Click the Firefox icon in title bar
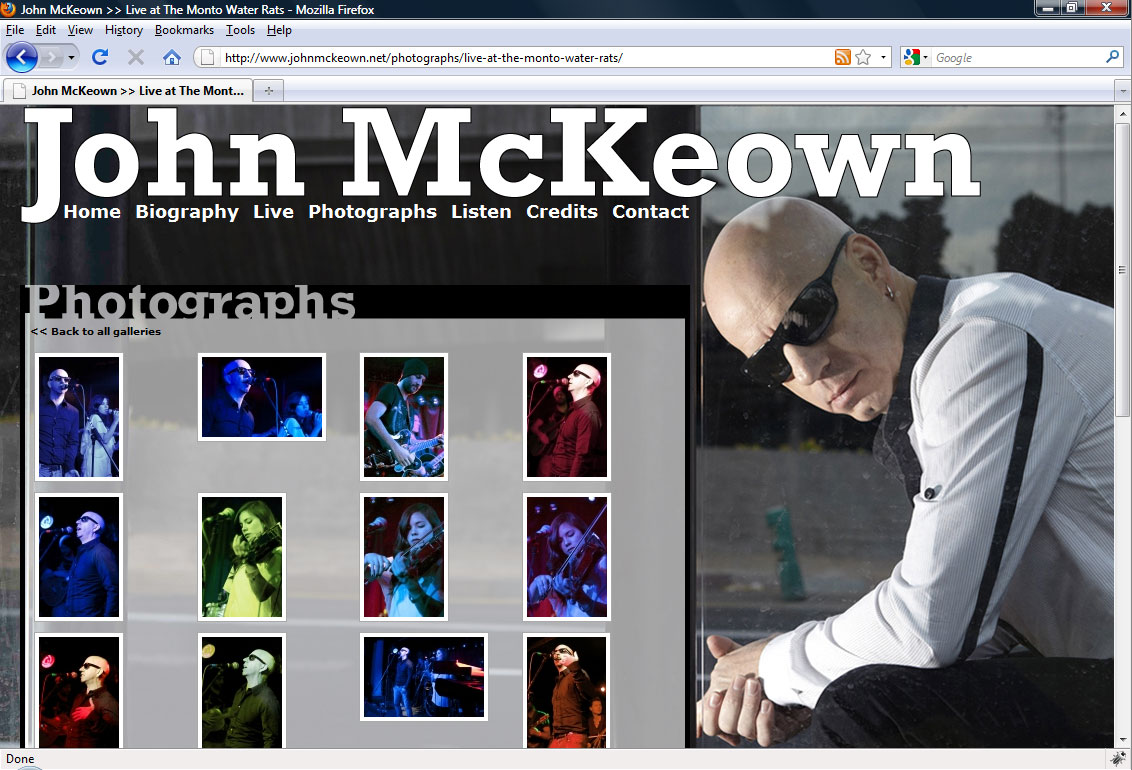 coord(8,9)
